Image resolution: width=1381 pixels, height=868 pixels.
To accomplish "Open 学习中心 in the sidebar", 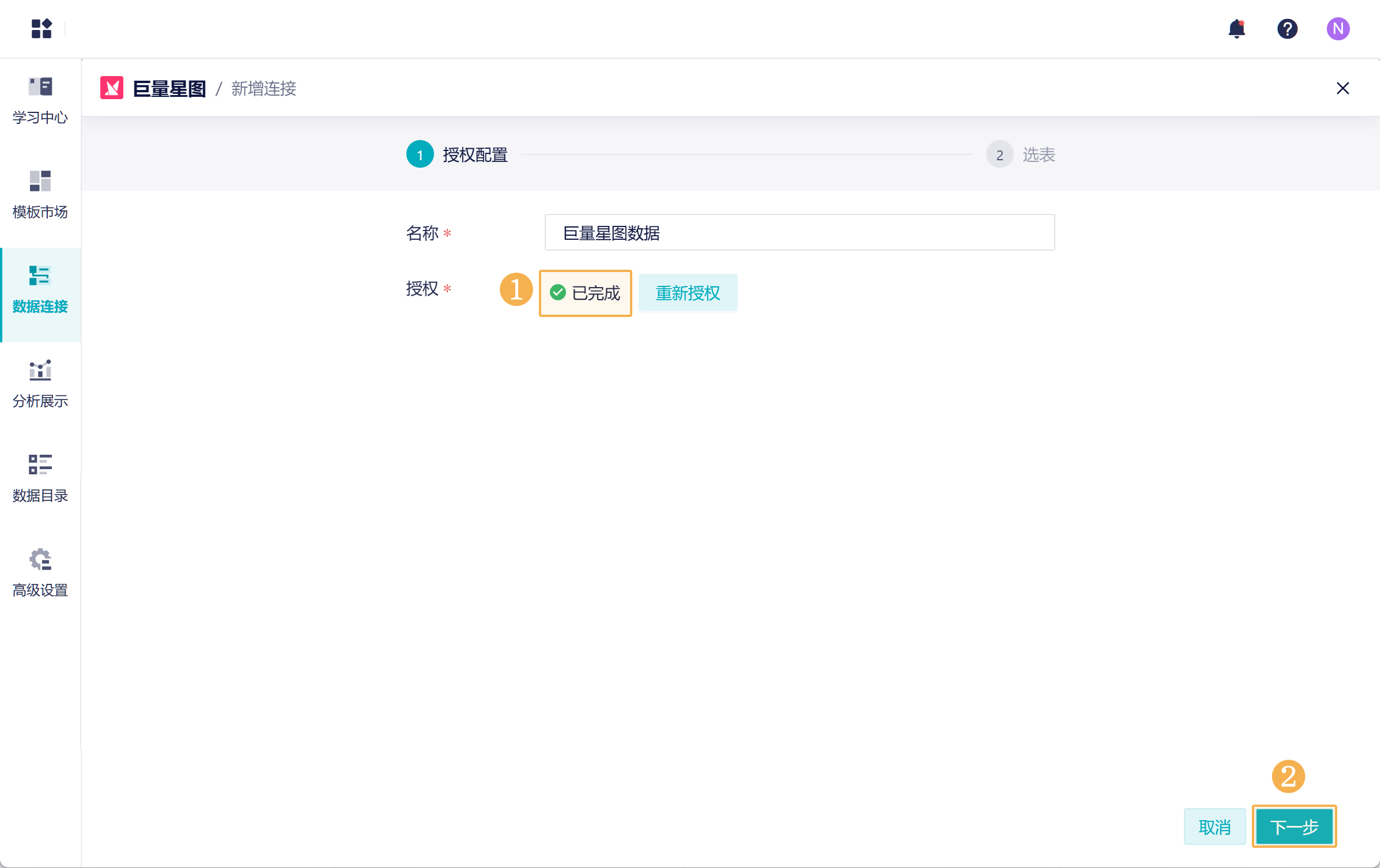I will [x=40, y=100].
